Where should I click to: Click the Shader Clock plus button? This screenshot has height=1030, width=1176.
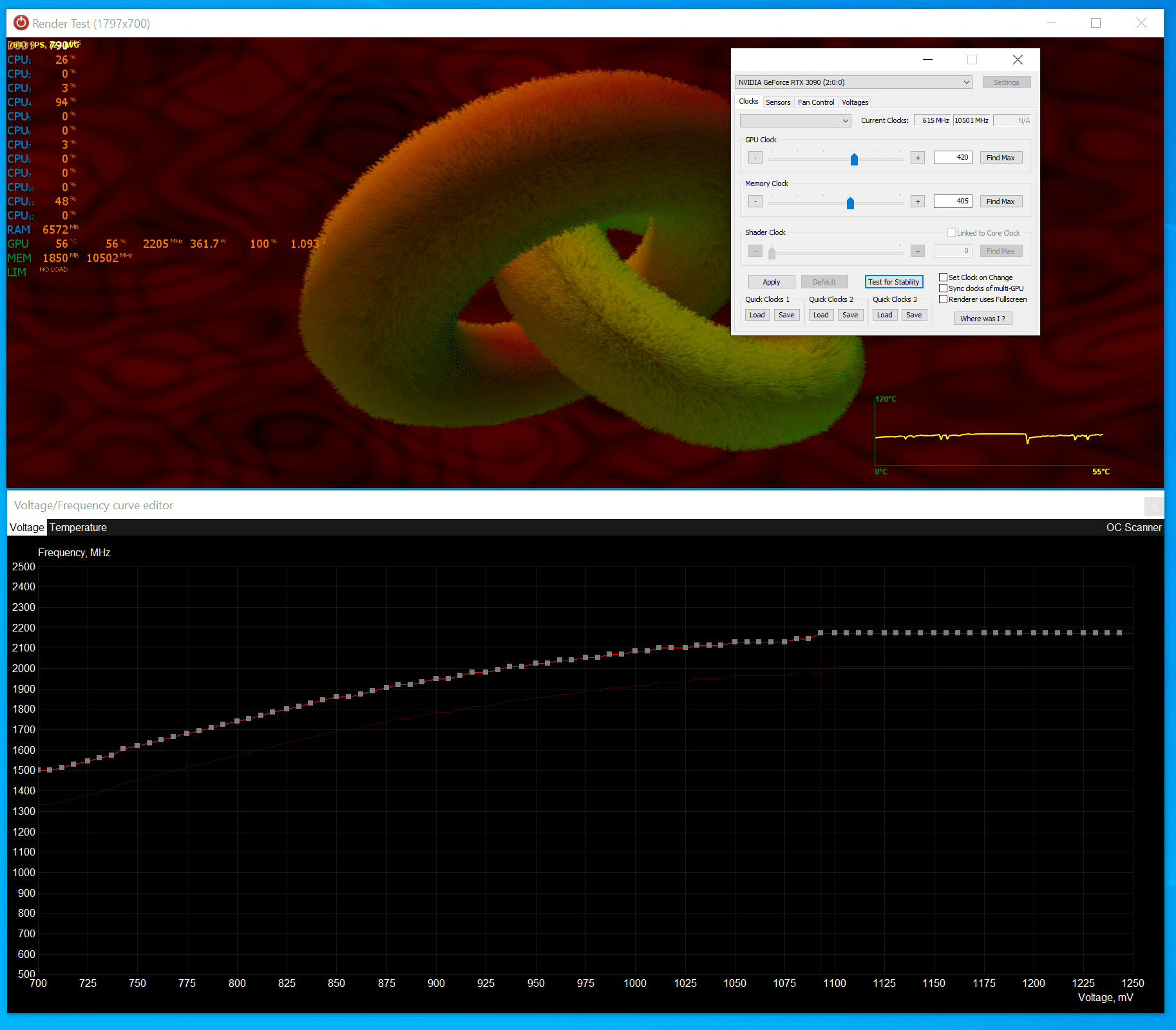[918, 251]
